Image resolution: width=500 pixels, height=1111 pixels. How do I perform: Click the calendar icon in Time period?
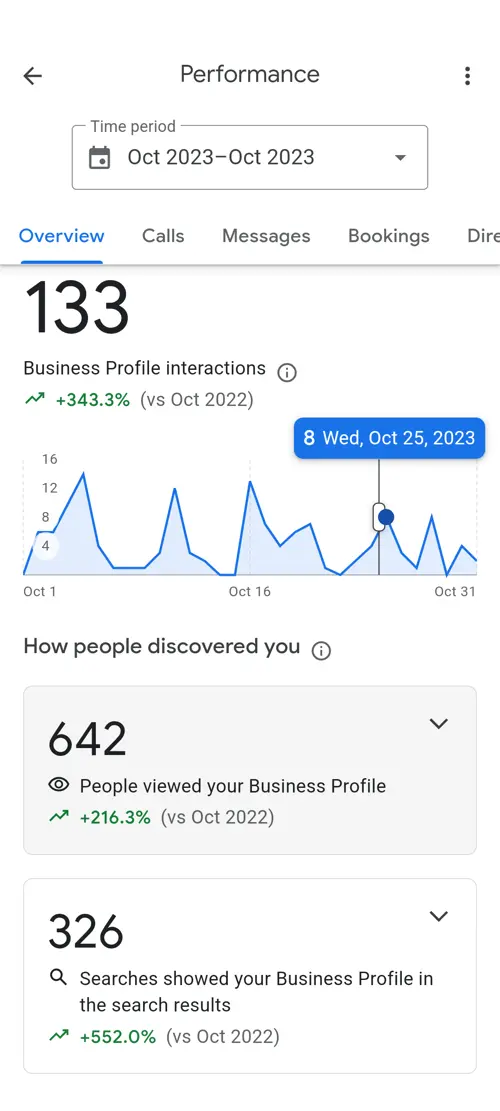click(100, 157)
